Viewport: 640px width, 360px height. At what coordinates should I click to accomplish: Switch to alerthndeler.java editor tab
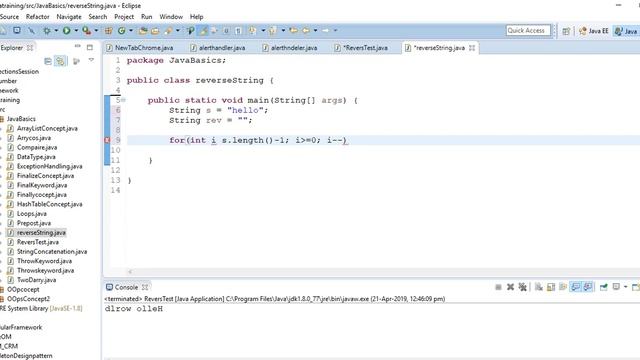(x=290, y=48)
